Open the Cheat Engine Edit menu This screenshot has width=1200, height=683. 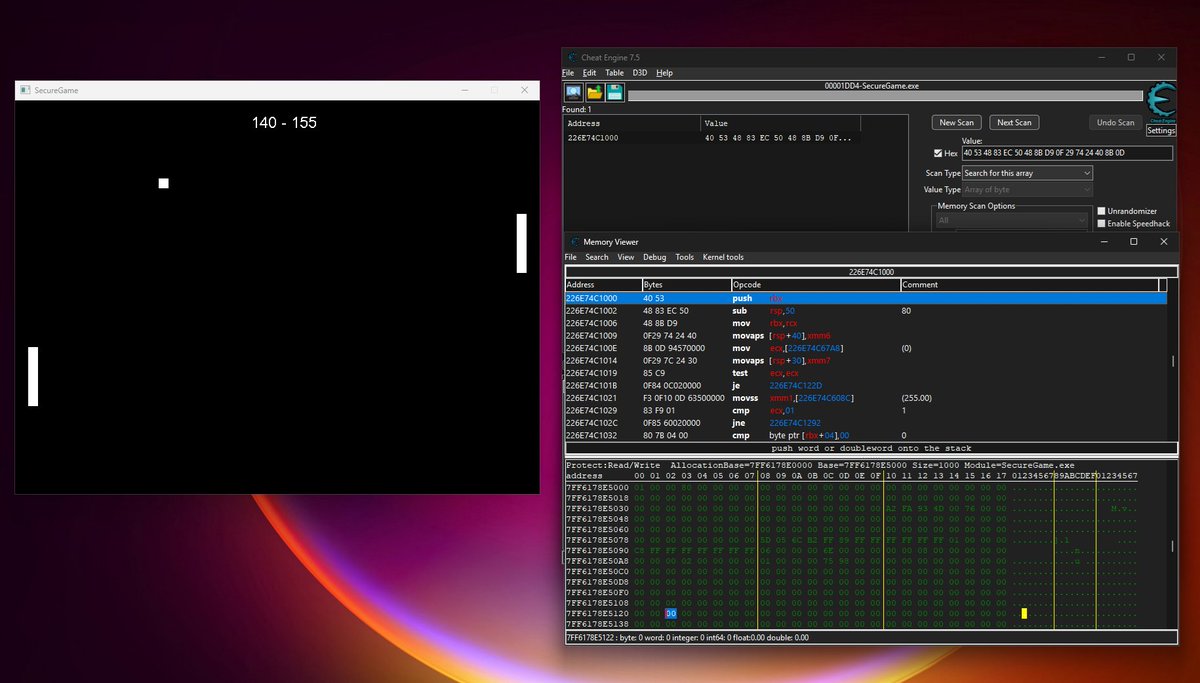[x=589, y=73]
